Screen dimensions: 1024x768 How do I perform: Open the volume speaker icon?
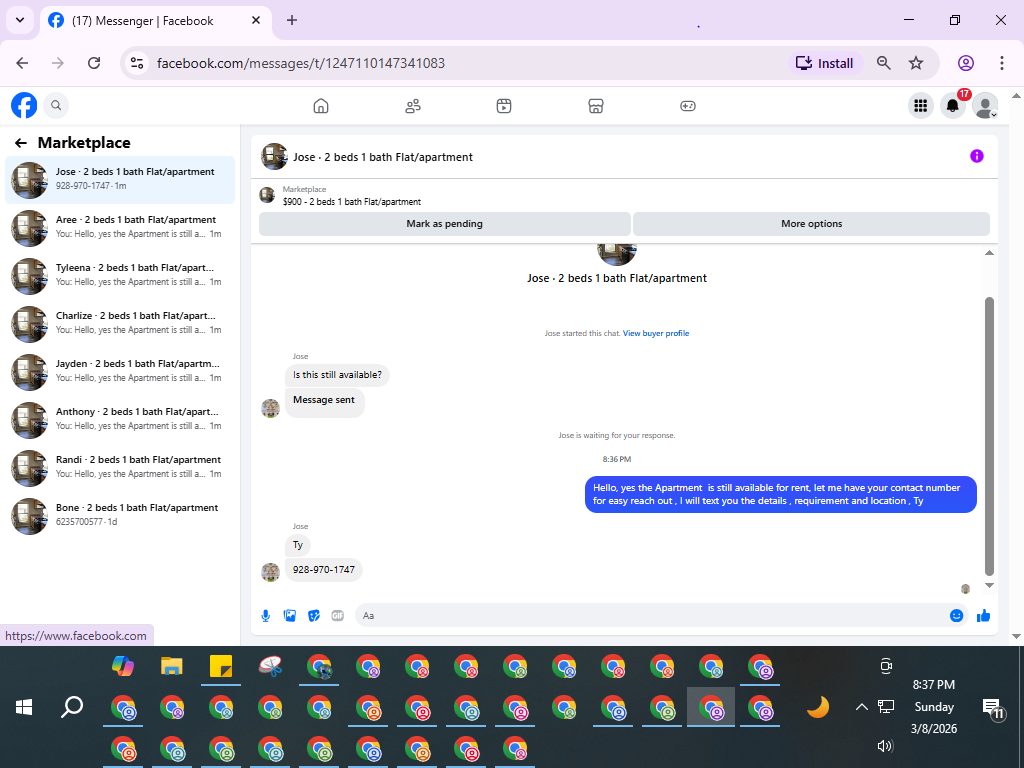point(885,746)
